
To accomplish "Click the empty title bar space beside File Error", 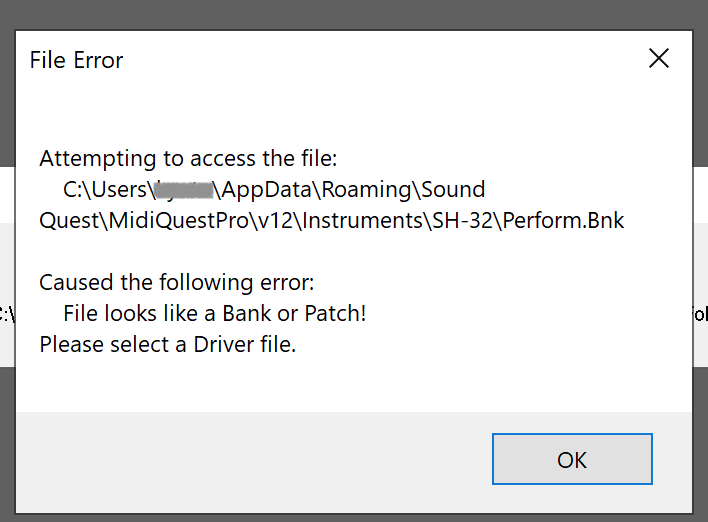I will point(380,60).
